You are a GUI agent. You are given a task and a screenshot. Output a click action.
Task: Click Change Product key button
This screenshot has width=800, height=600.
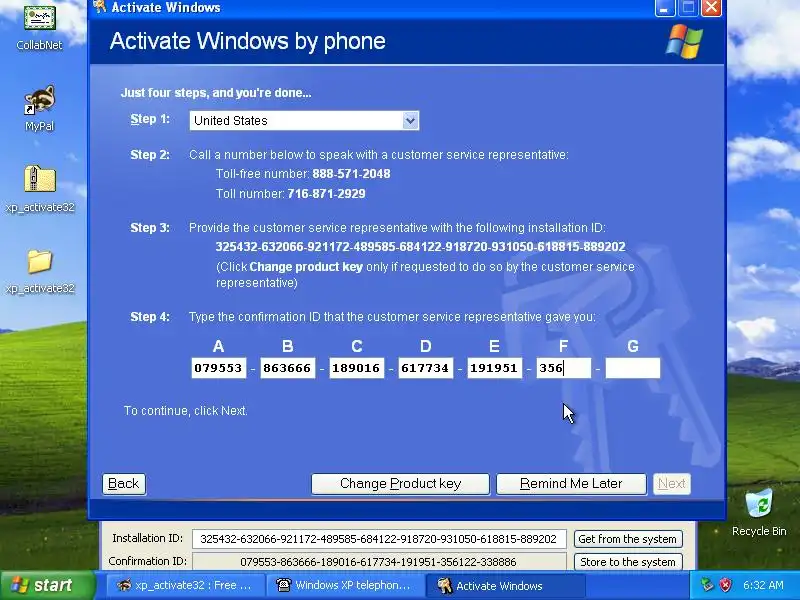[400, 484]
